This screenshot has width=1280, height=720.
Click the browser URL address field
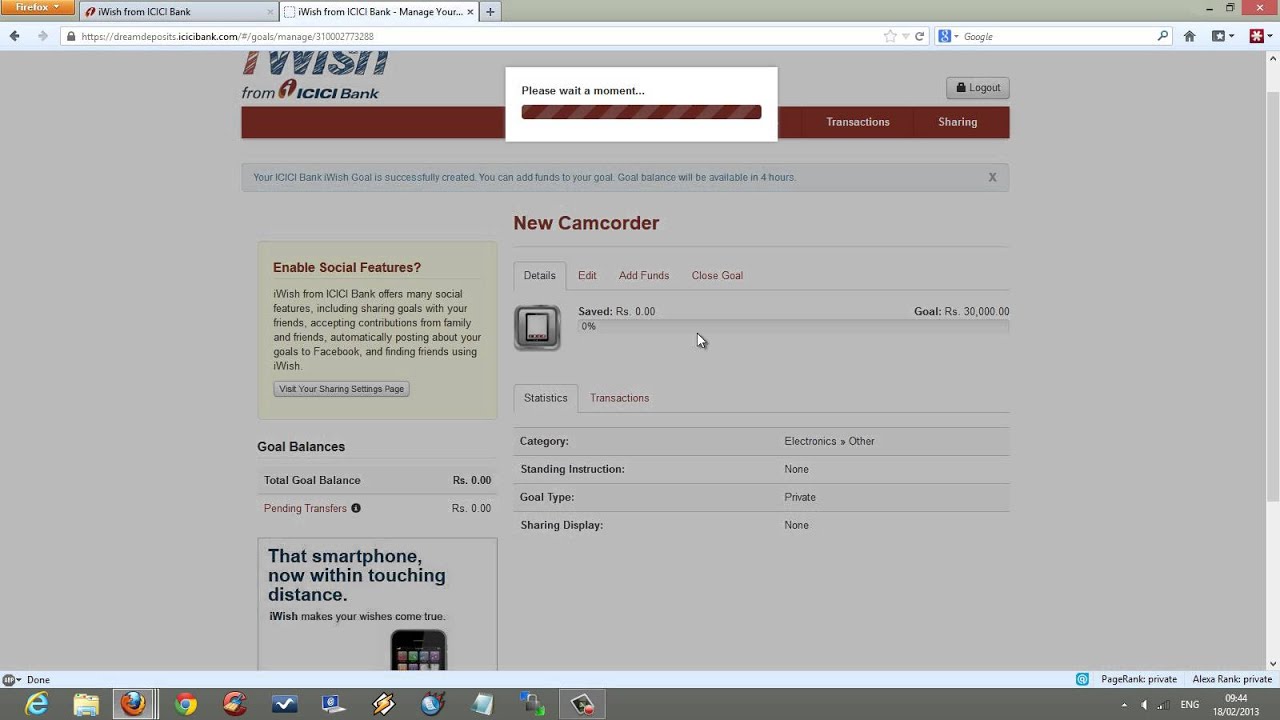tap(480, 36)
